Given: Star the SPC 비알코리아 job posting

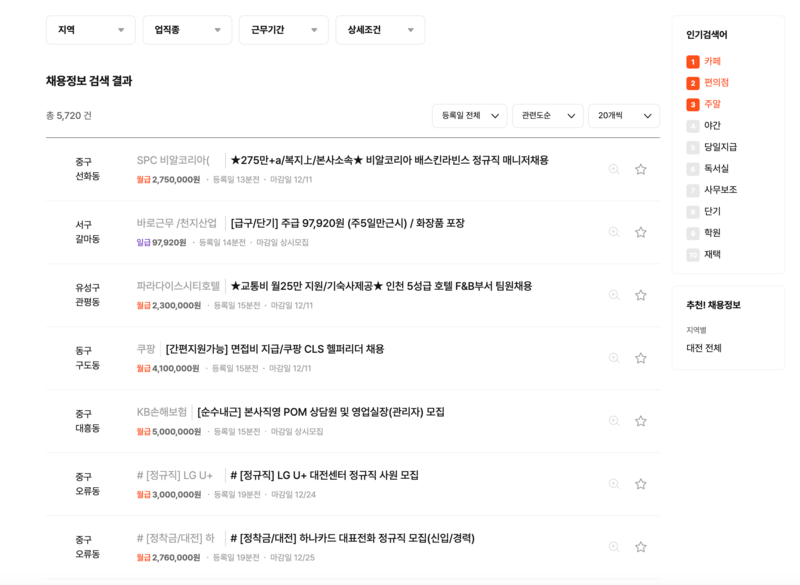Looking at the screenshot, I should pyautogui.click(x=641, y=167).
